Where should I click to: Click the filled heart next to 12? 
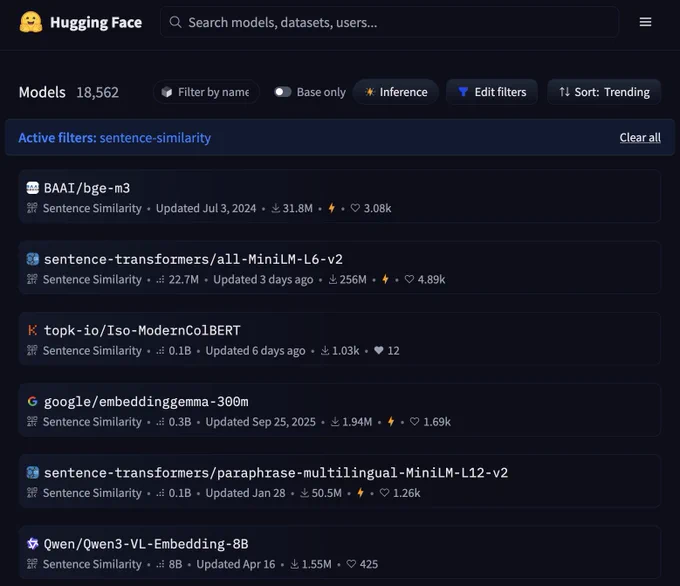tap(379, 350)
